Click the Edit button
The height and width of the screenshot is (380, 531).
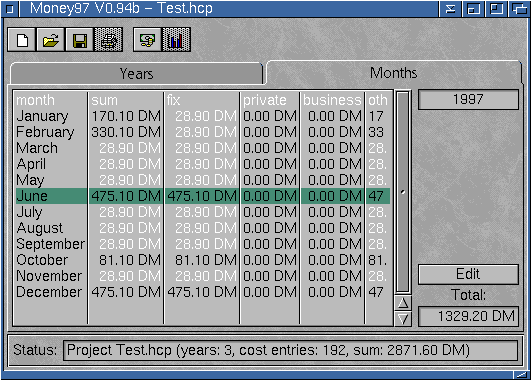pyautogui.click(x=468, y=274)
